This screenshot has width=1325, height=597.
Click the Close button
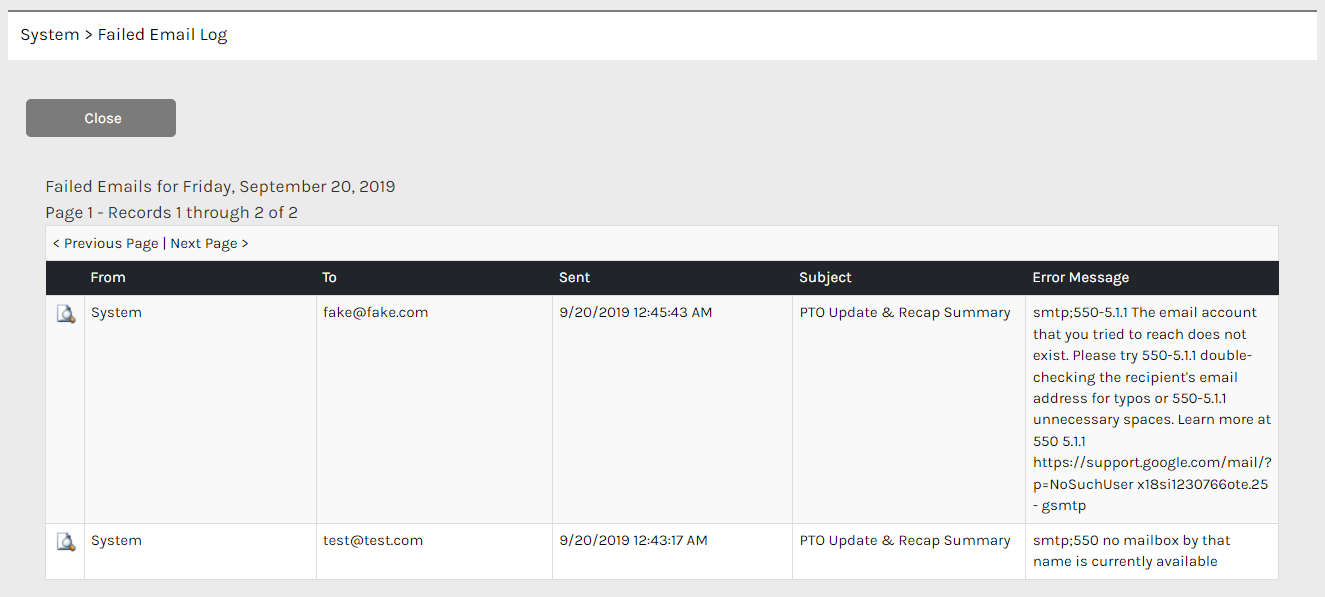tap(101, 118)
